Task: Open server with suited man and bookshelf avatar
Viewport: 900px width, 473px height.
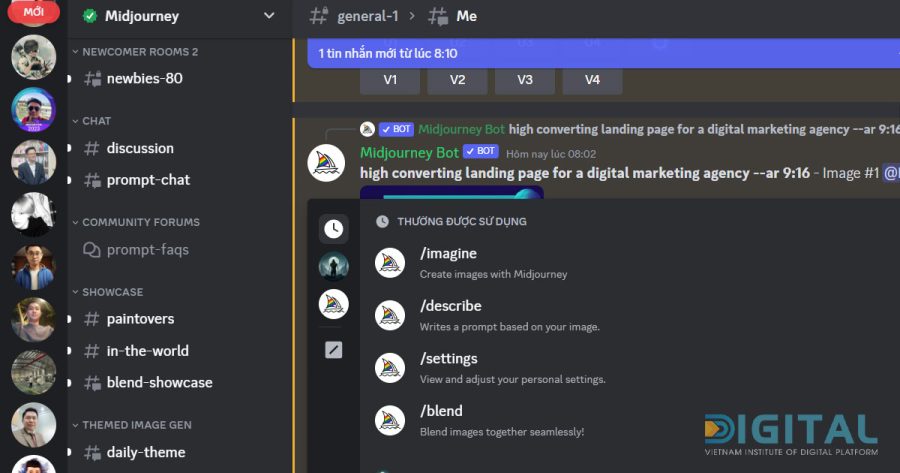Action: click(x=33, y=162)
